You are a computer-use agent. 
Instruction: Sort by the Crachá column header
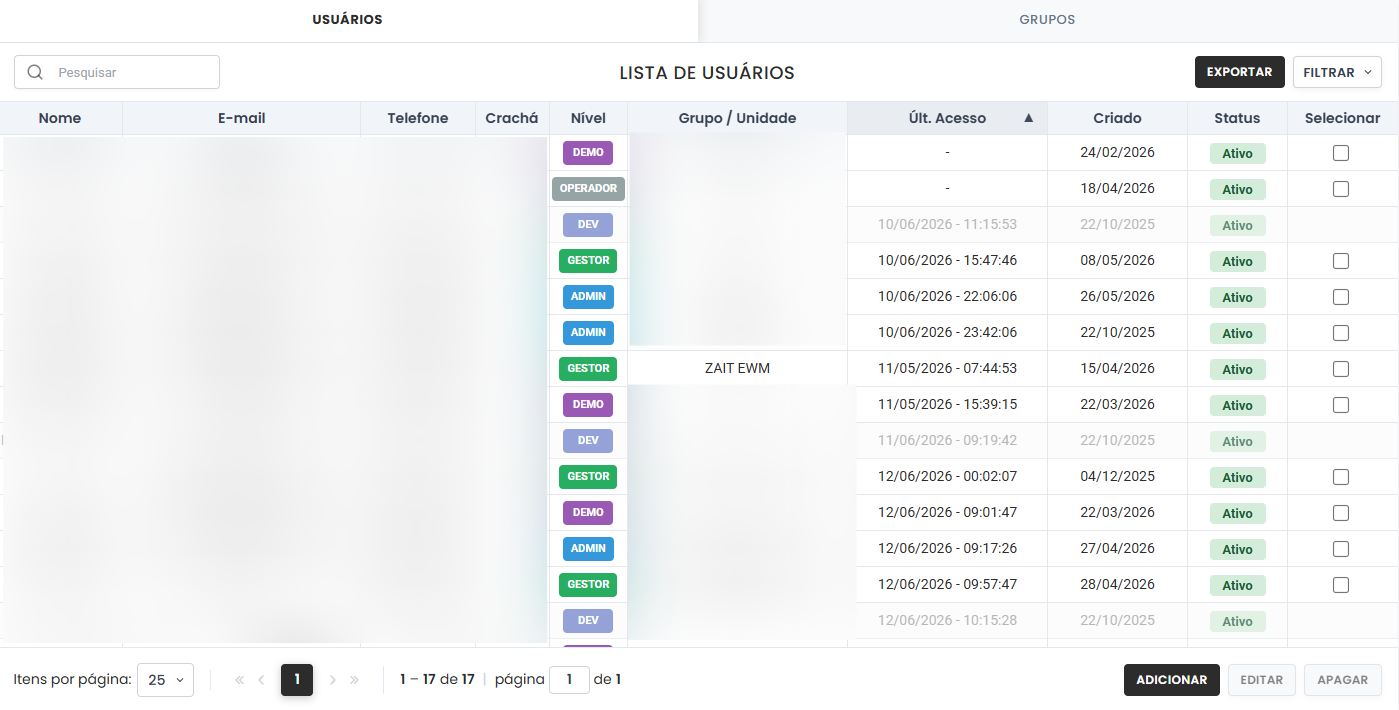click(x=512, y=118)
